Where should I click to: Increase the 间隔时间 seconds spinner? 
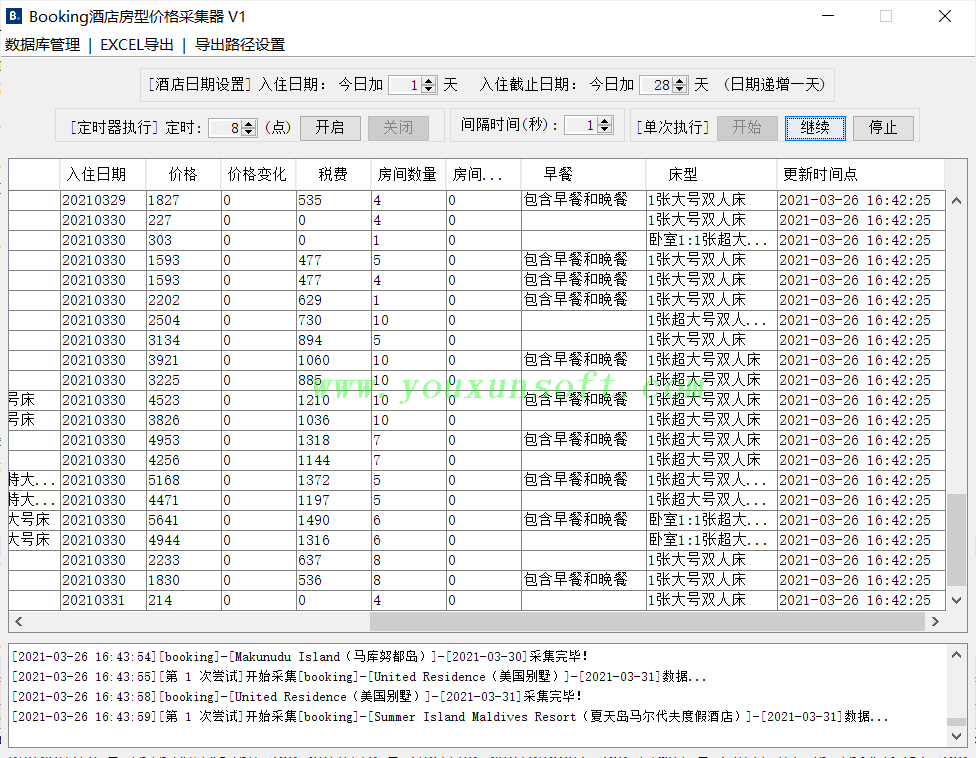604,121
